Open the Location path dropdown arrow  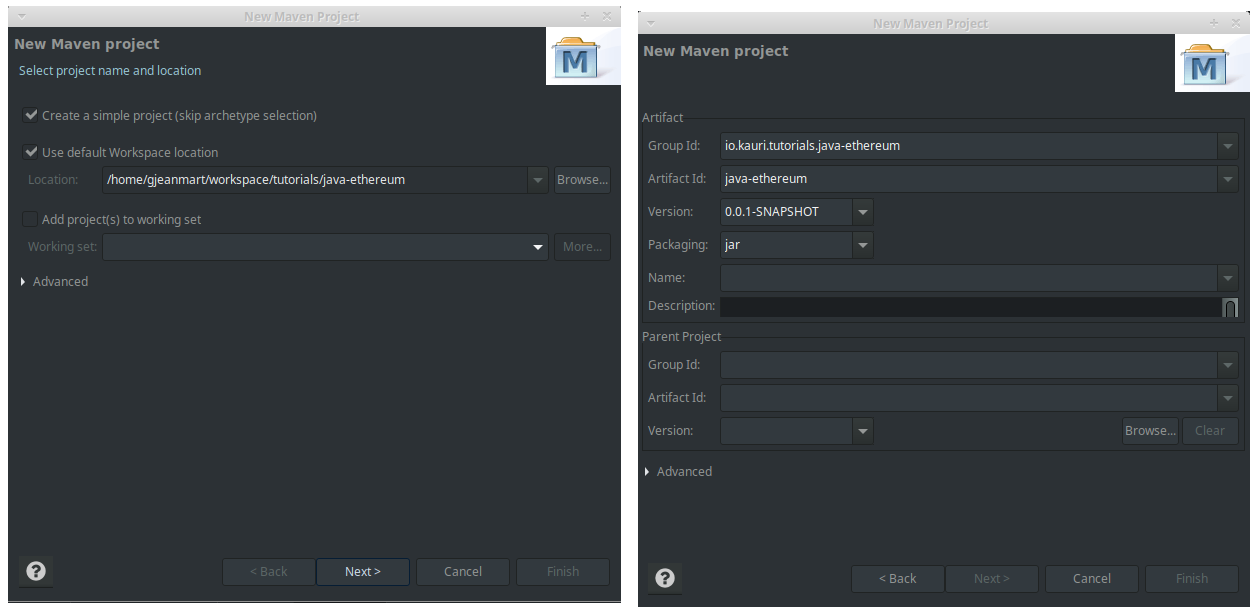pos(538,180)
